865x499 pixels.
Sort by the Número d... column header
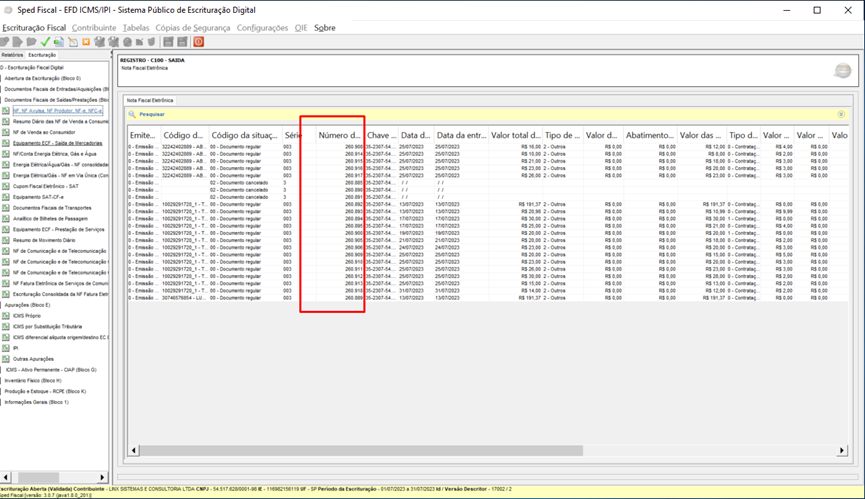click(x=340, y=135)
